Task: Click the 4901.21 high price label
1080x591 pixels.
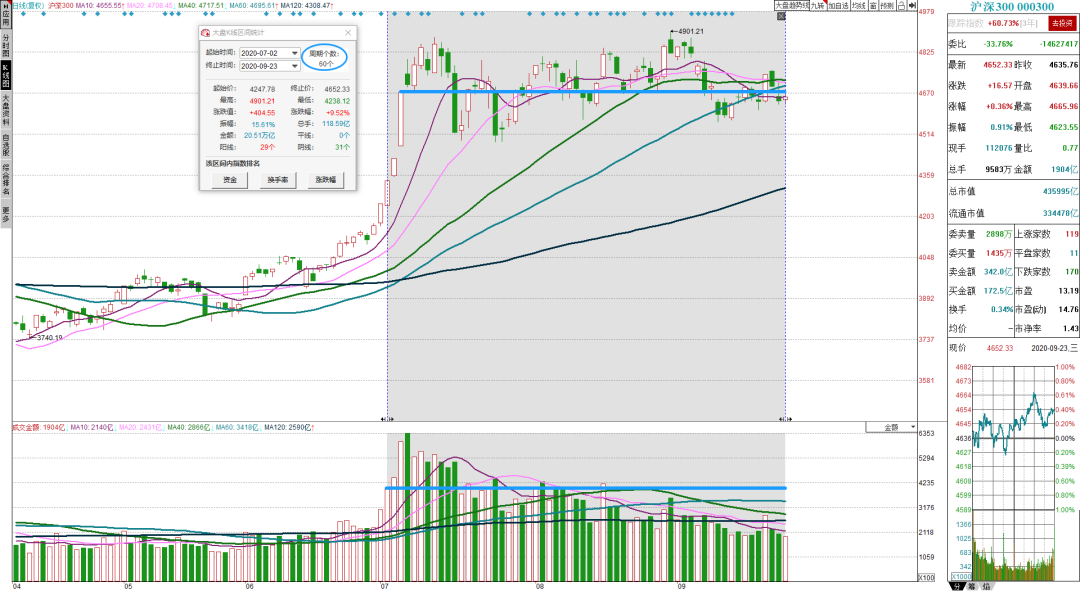Action: pyautogui.click(x=691, y=32)
